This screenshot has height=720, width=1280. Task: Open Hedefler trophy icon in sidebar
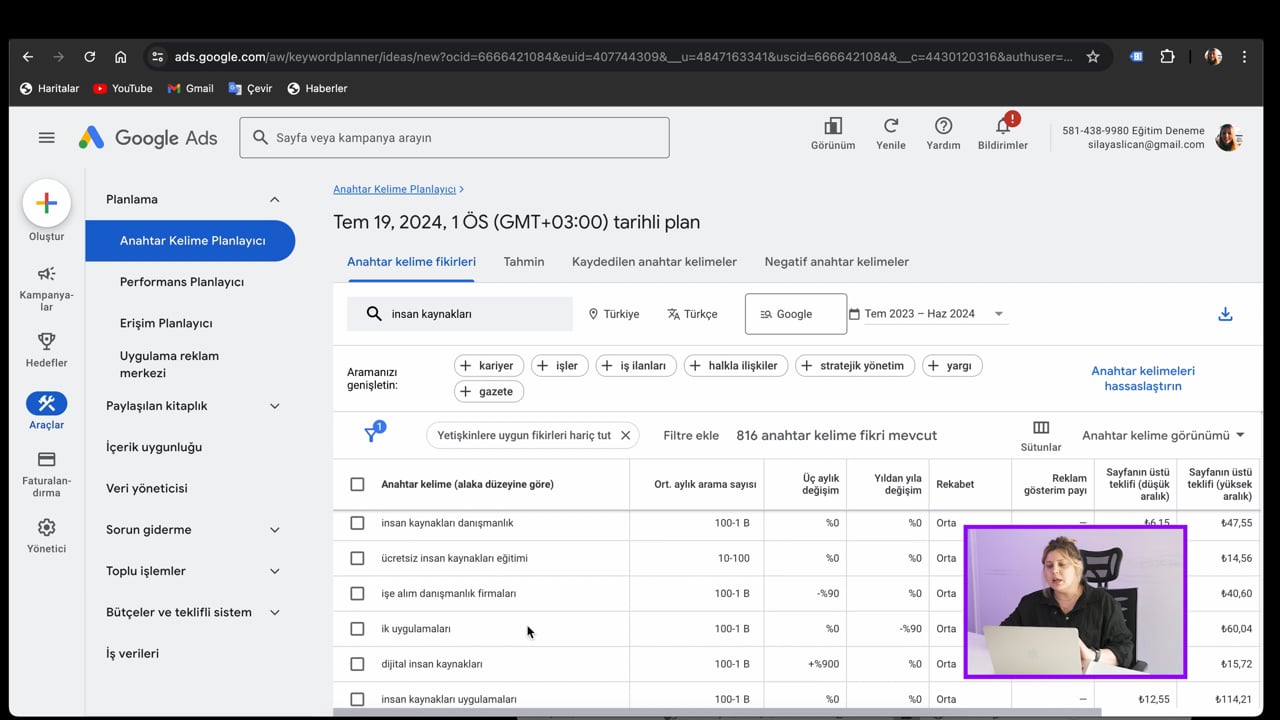(47, 341)
